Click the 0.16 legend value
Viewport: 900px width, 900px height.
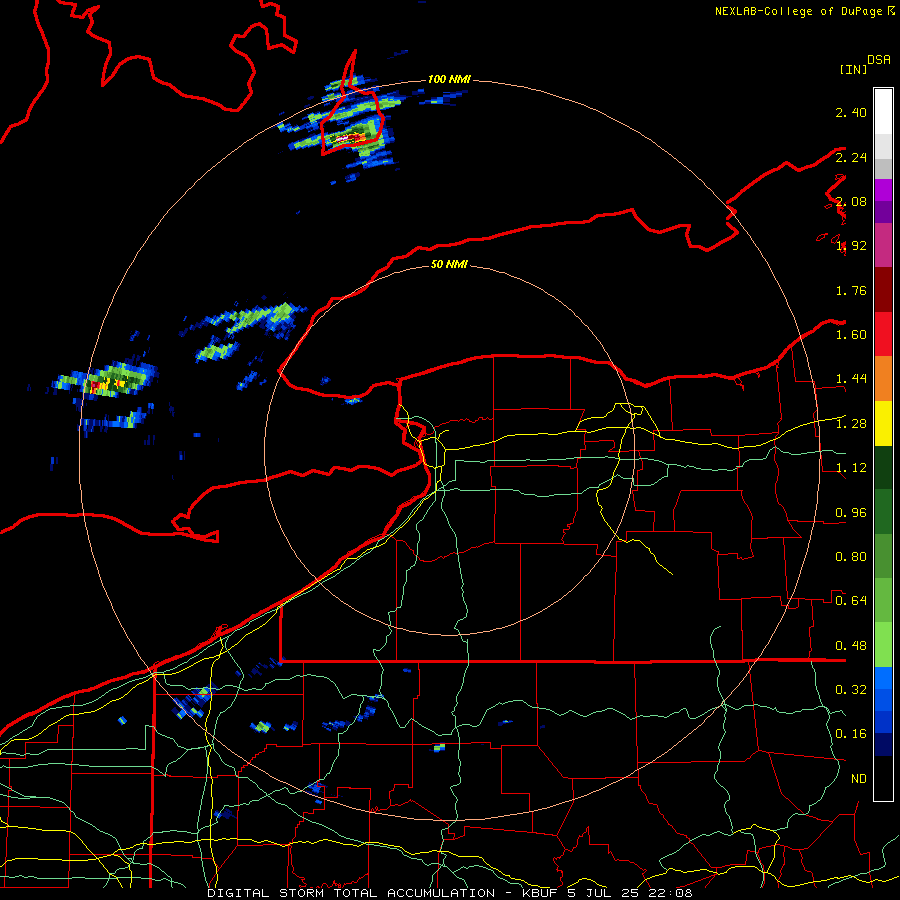pyautogui.click(x=851, y=734)
